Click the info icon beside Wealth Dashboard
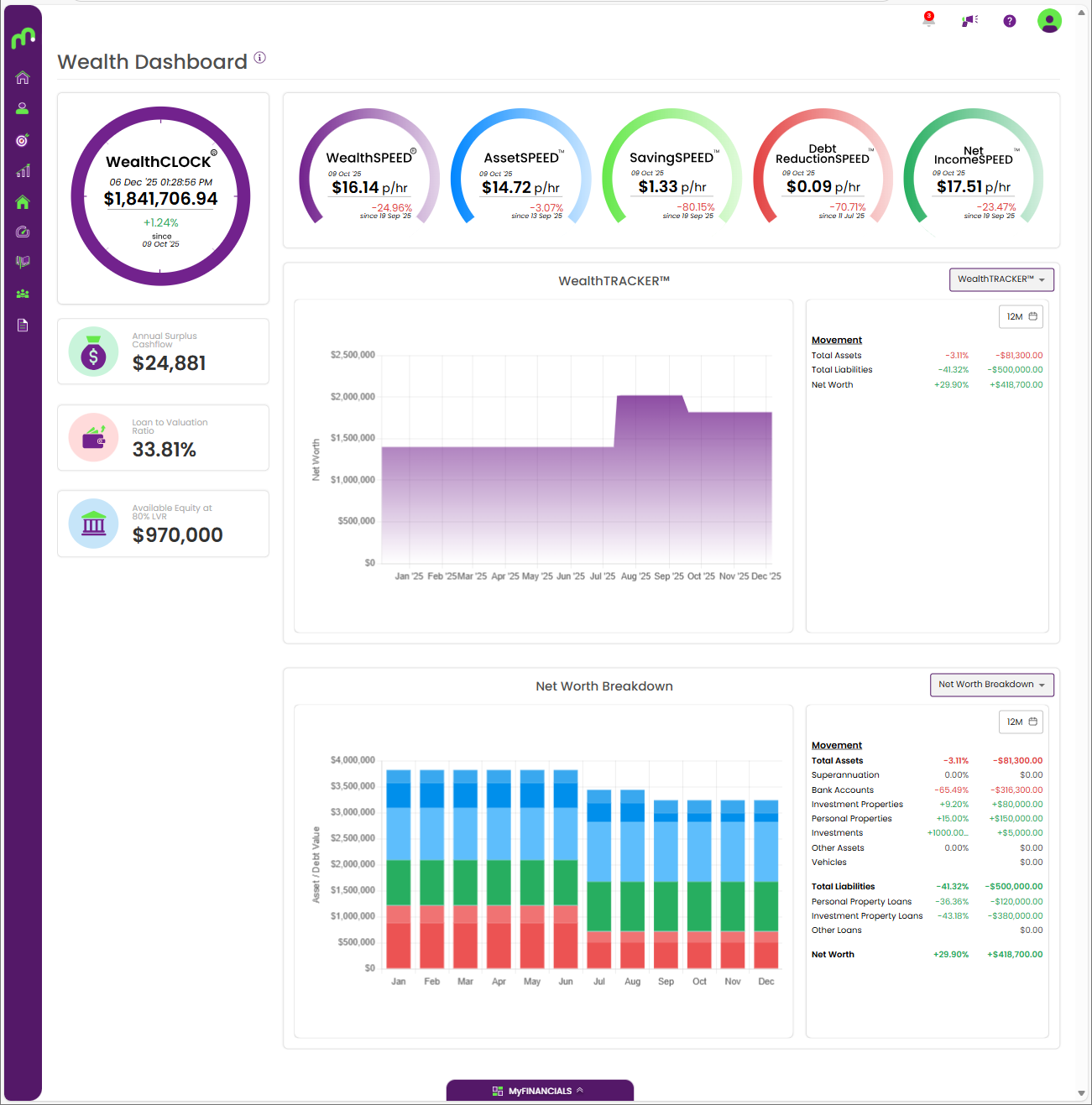The width and height of the screenshot is (1092, 1105). click(x=260, y=58)
